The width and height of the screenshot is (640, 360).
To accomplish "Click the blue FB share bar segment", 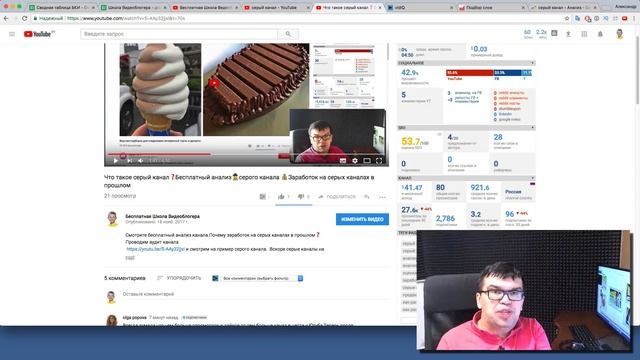I will click(x=507, y=73).
